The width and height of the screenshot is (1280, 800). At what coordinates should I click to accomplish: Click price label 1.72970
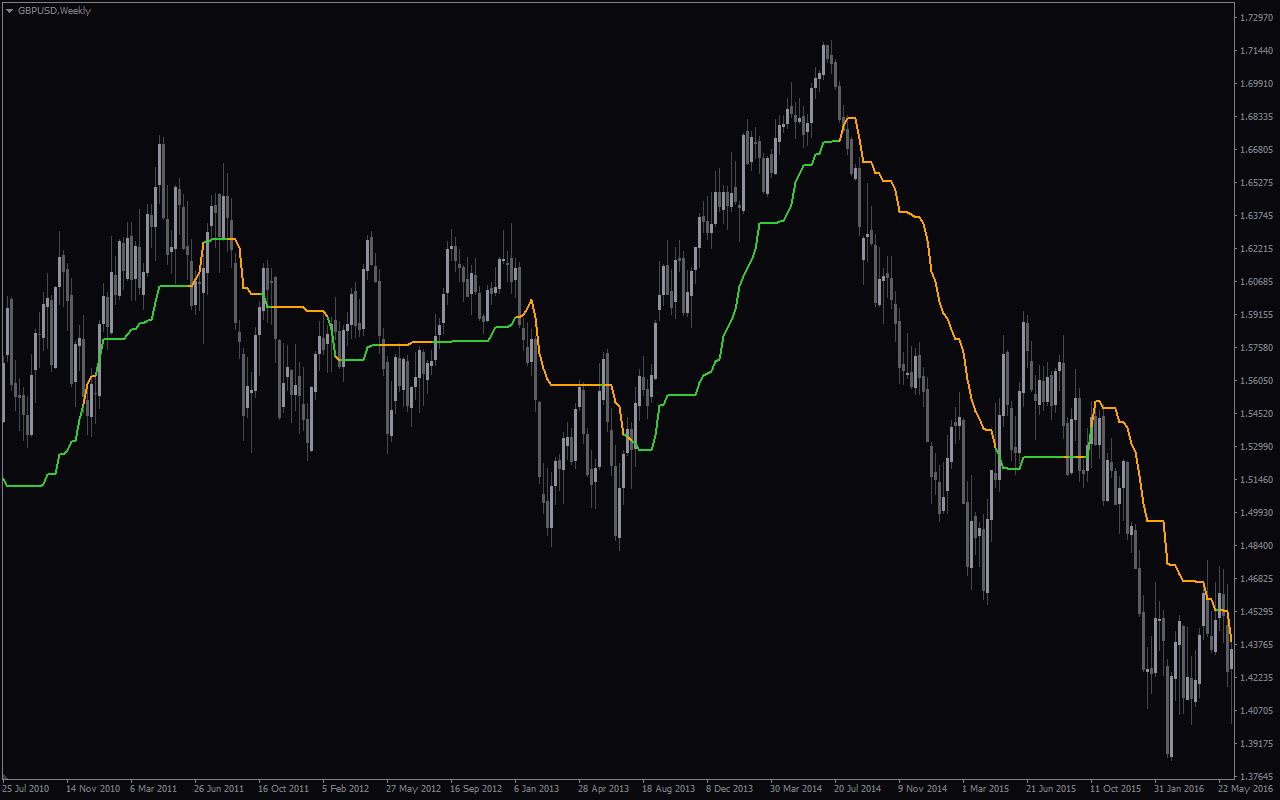pyautogui.click(x=1256, y=18)
